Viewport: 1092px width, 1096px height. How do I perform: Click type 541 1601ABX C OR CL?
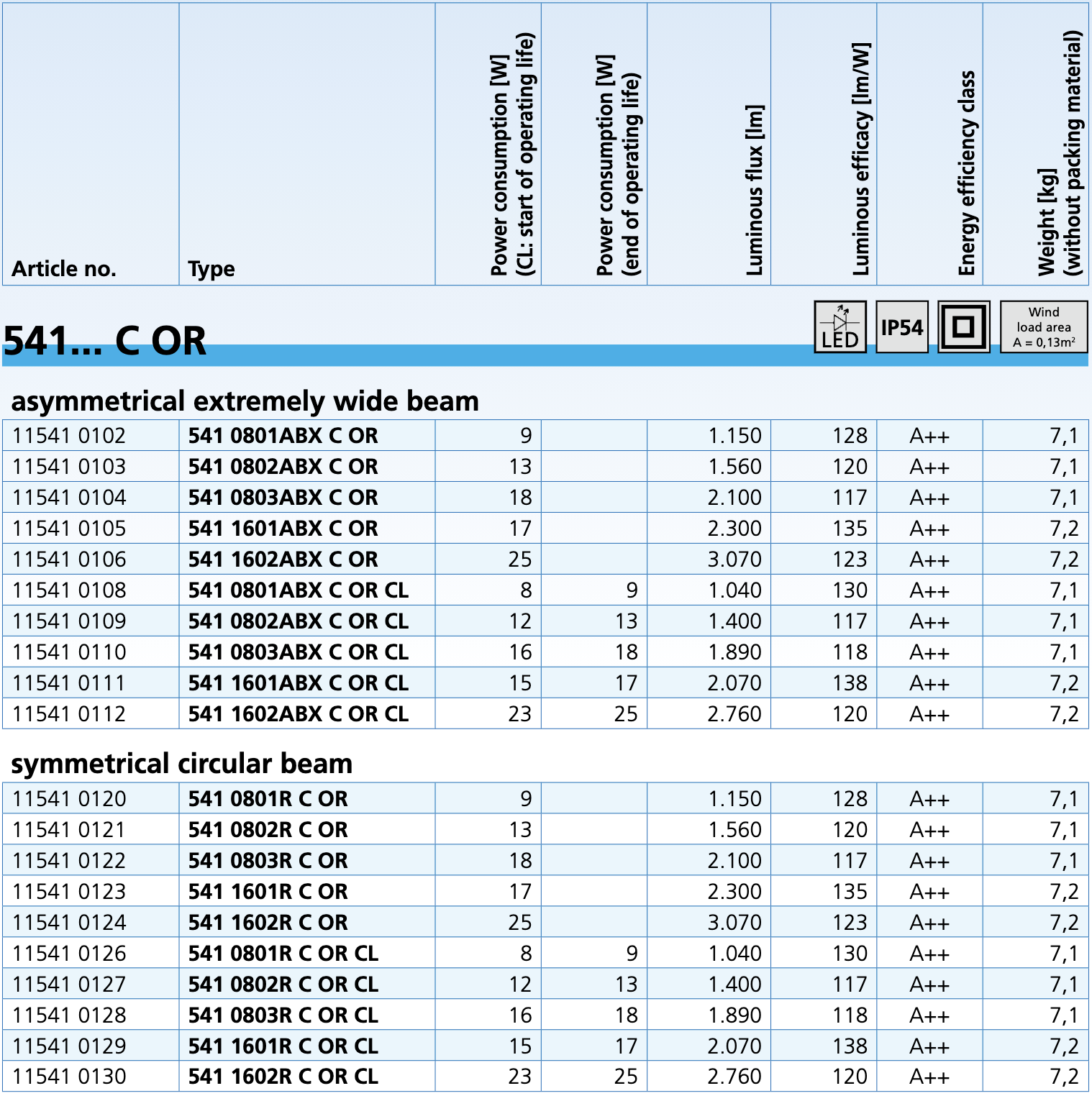298,683
